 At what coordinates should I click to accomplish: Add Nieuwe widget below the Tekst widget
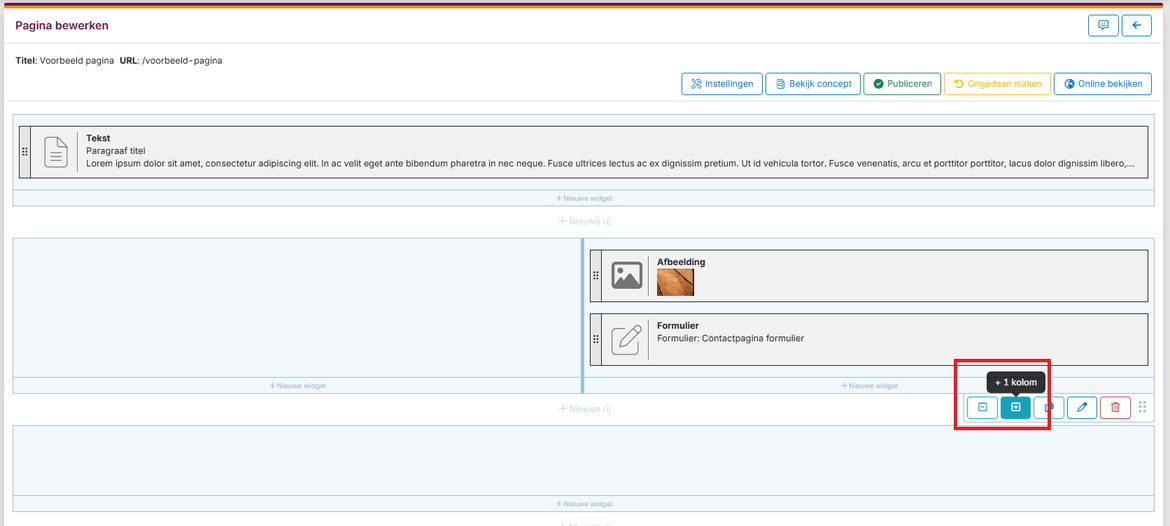pos(584,198)
